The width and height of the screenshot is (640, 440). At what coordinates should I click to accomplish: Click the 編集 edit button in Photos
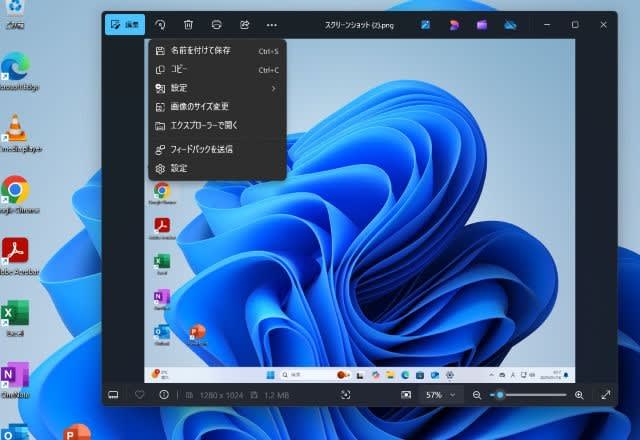(125, 25)
